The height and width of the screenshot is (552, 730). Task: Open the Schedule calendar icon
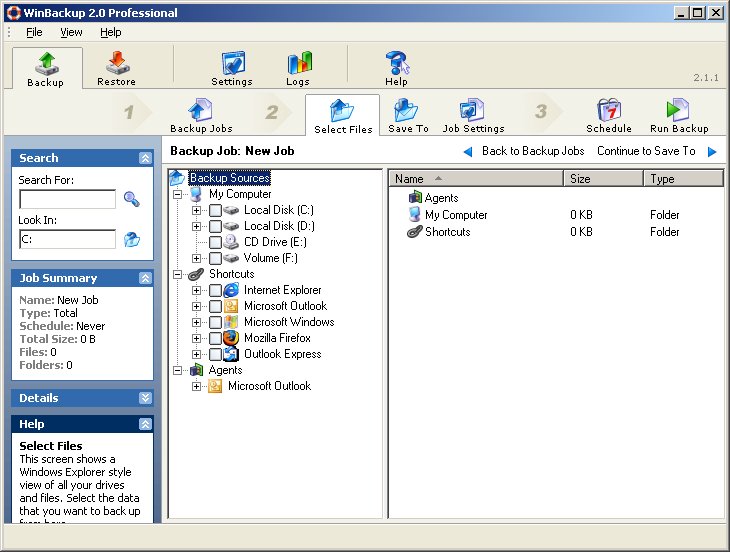point(608,110)
